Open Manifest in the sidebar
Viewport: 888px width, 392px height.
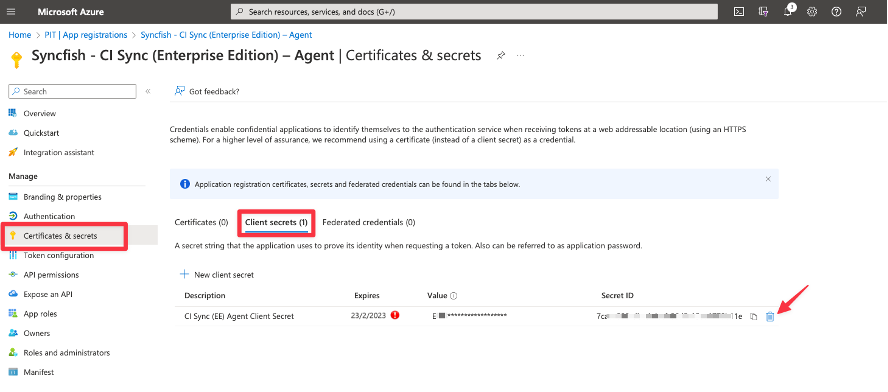coord(39,372)
